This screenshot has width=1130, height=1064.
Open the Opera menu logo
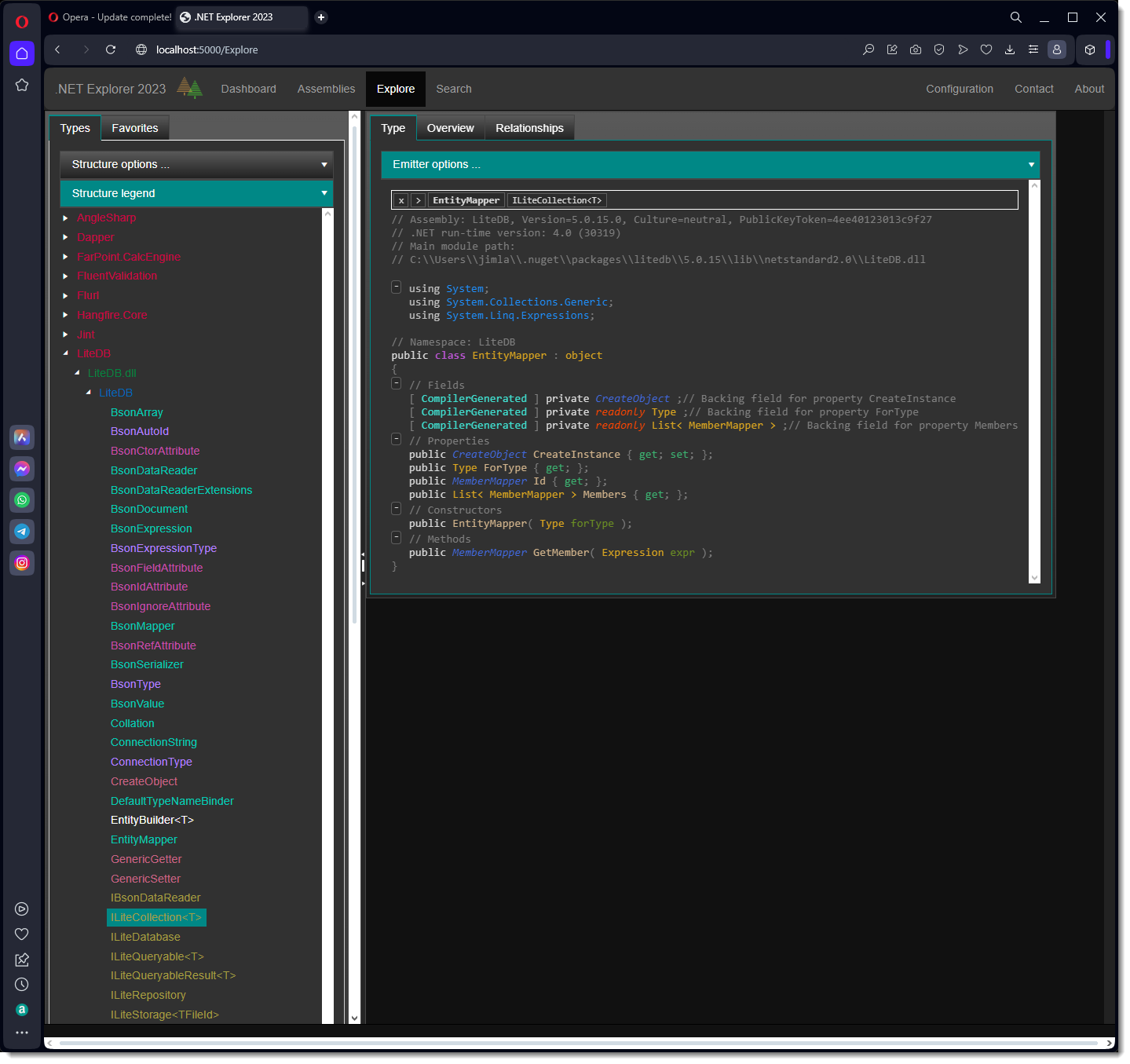[22, 21]
